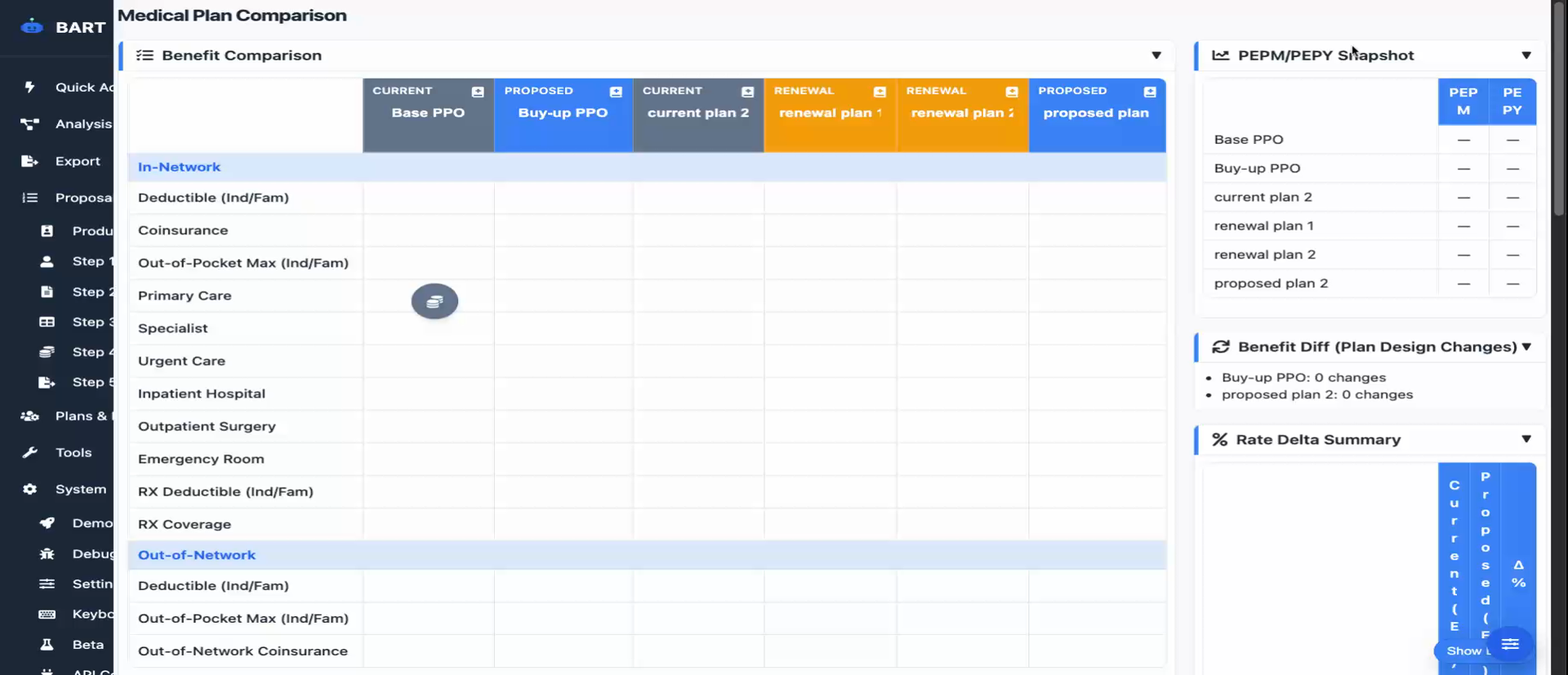Click the Benefit Diff refresh arrows icon
This screenshot has height=675, width=1568.
[1221, 346]
